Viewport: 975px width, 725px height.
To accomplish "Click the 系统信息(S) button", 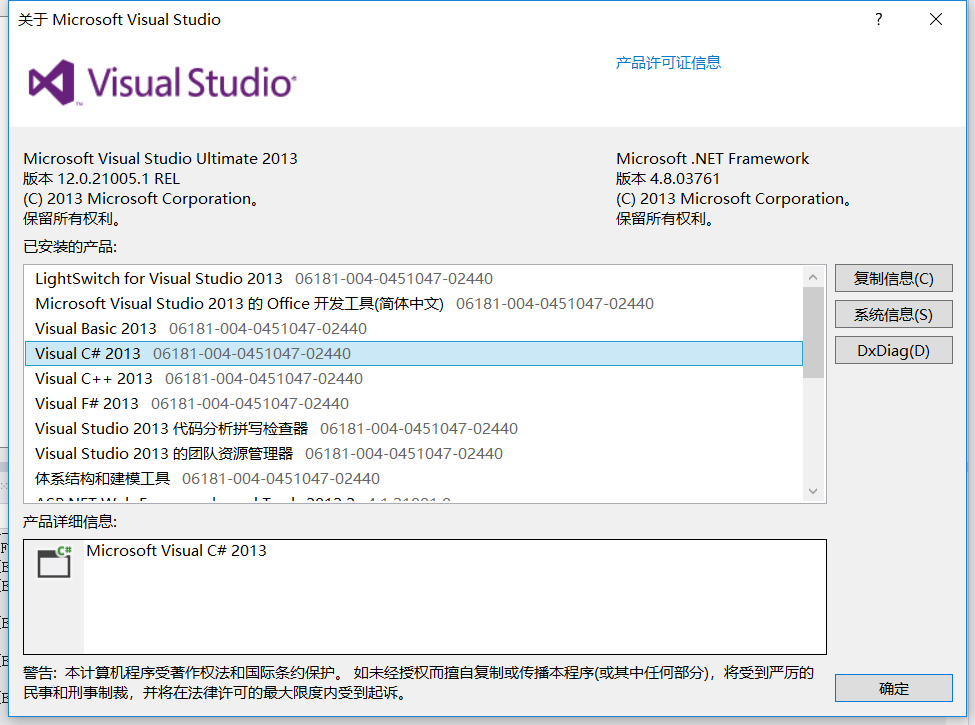I will click(893, 314).
